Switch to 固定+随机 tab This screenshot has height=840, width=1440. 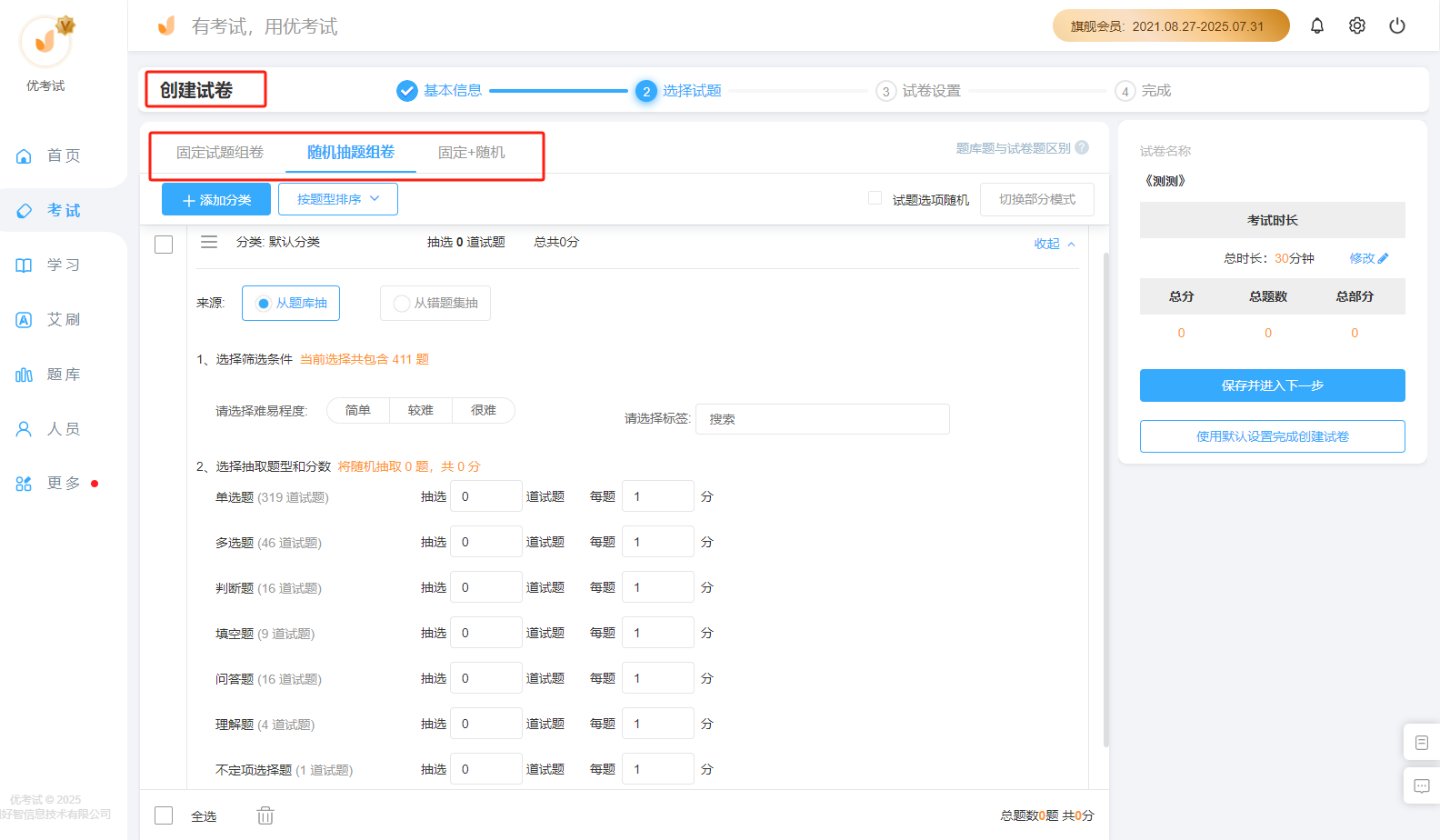(472, 153)
